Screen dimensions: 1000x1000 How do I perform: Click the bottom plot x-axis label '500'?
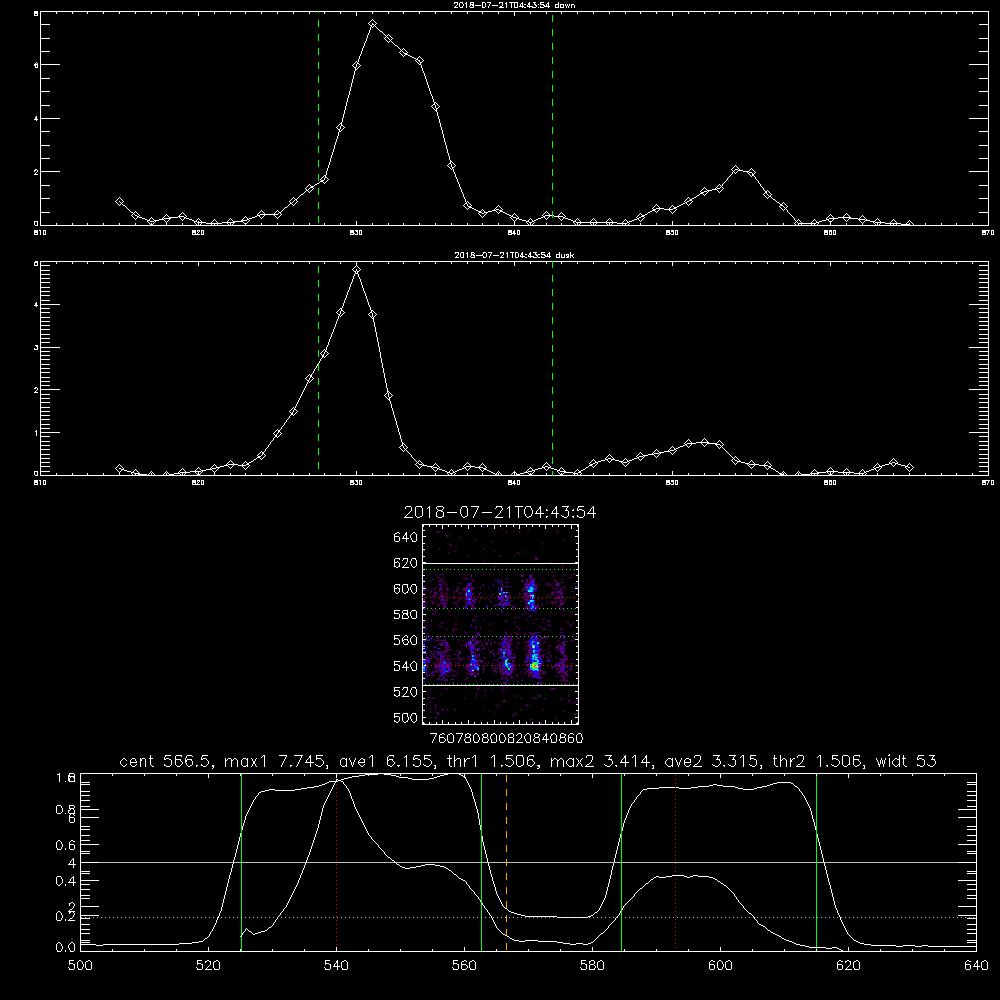pos(80,965)
